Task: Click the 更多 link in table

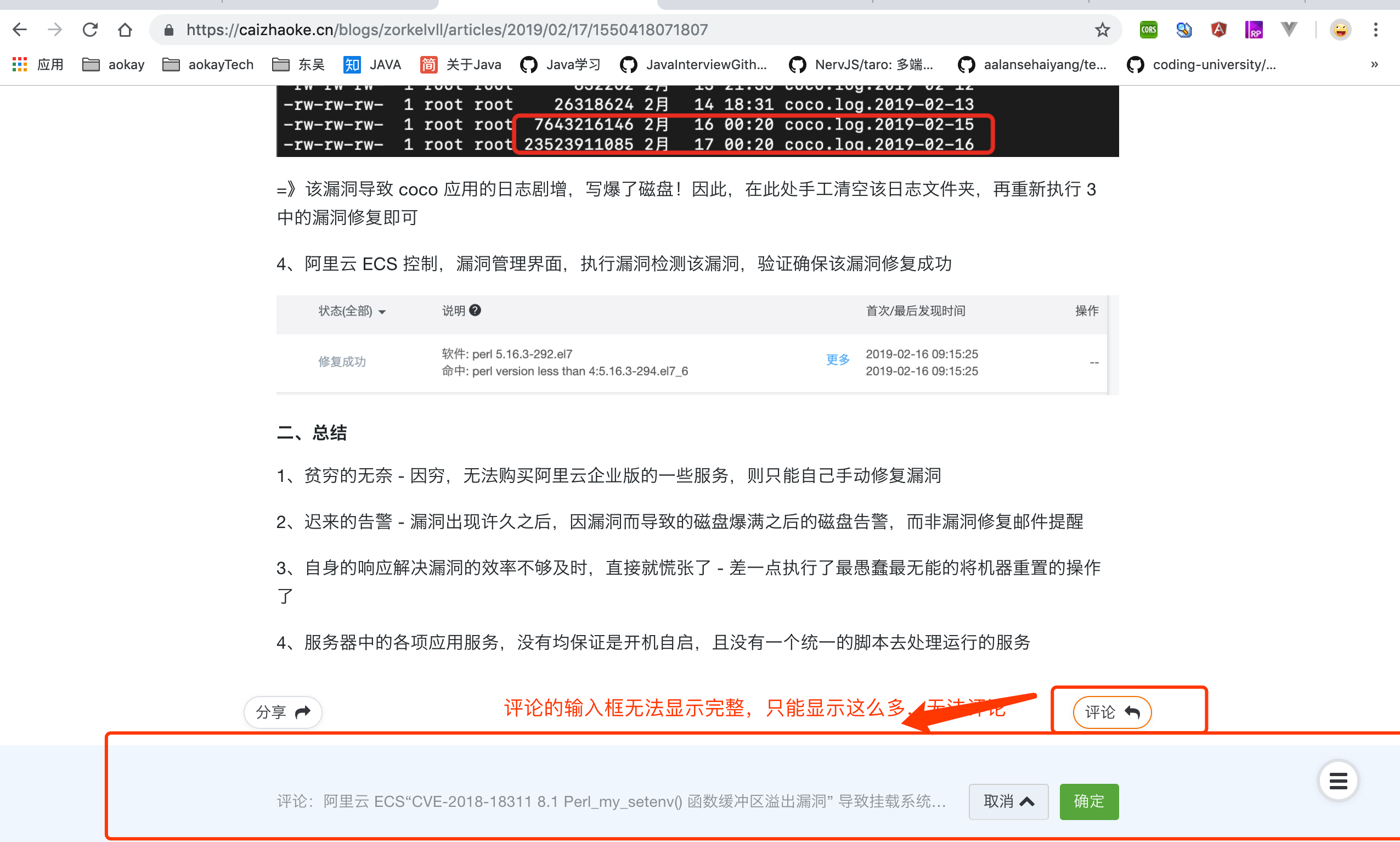Action: coord(838,360)
